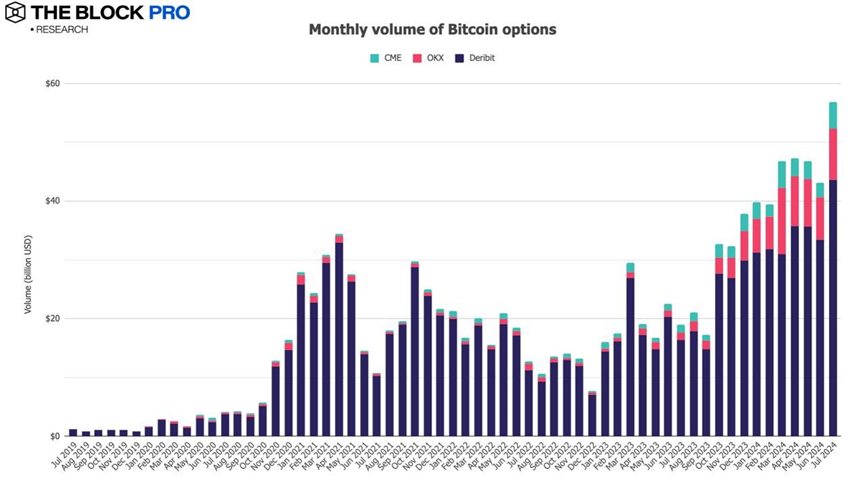Click the chart title 'Monthly volume of Bitcoin options'

(432, 30)
